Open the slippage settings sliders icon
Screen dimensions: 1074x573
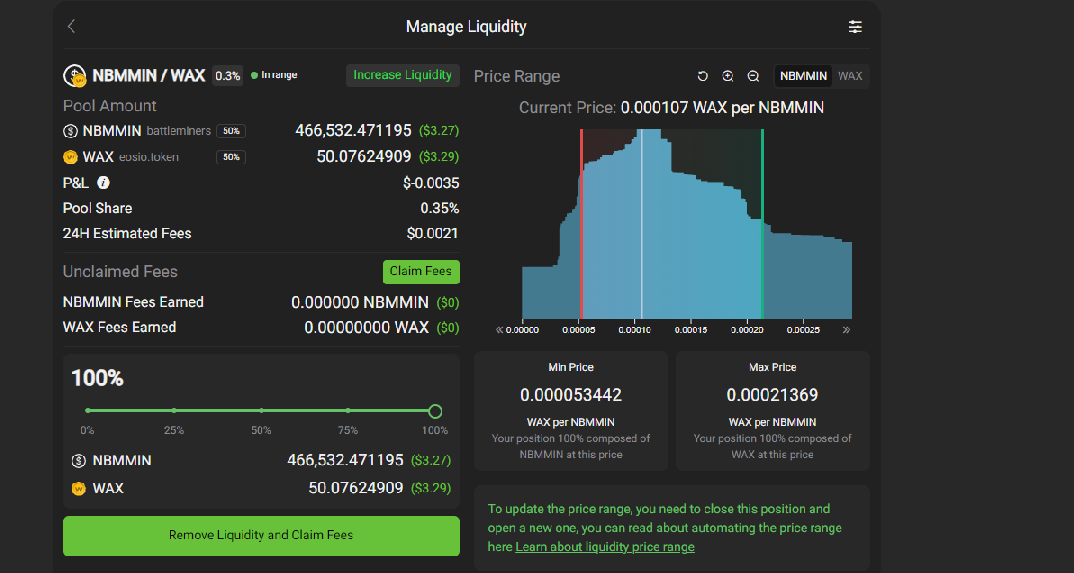(855, 27)
